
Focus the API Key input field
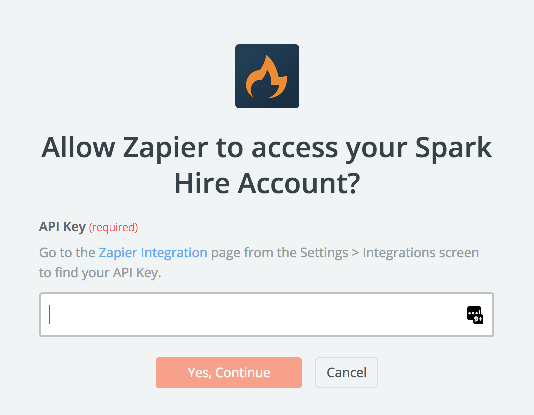tap(266, 315)
